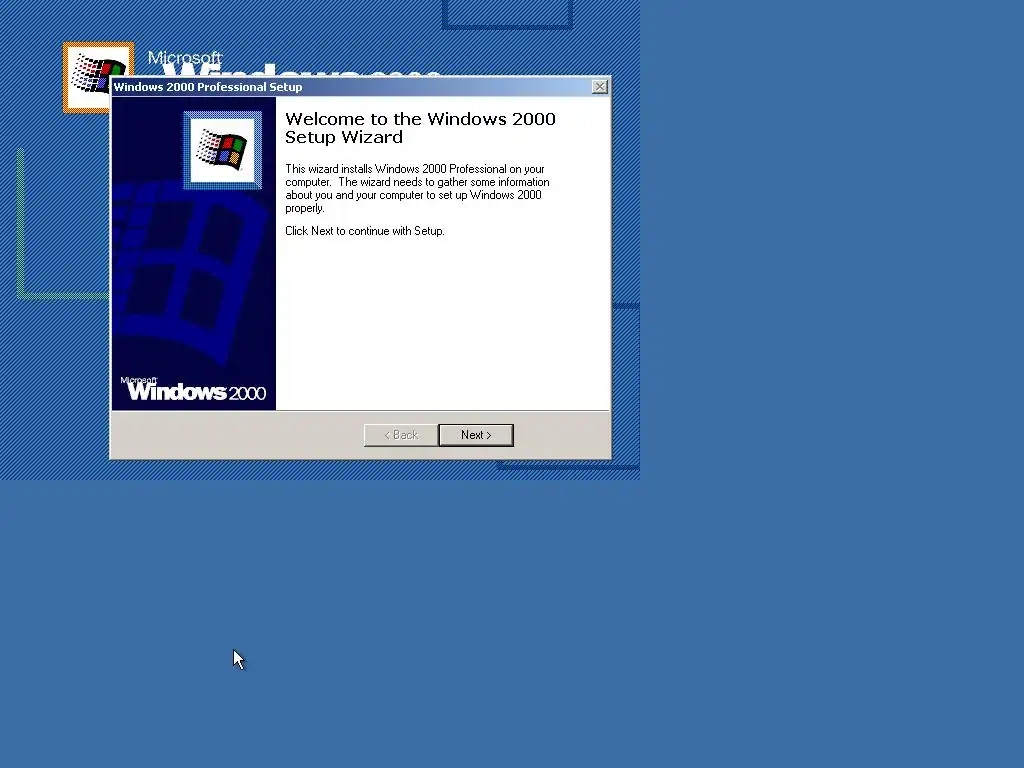The height and width of the screenshot is (768, 1024).
Task: Click the 'Click Next to continue with Setup.' text
Action: pos(364,231)
